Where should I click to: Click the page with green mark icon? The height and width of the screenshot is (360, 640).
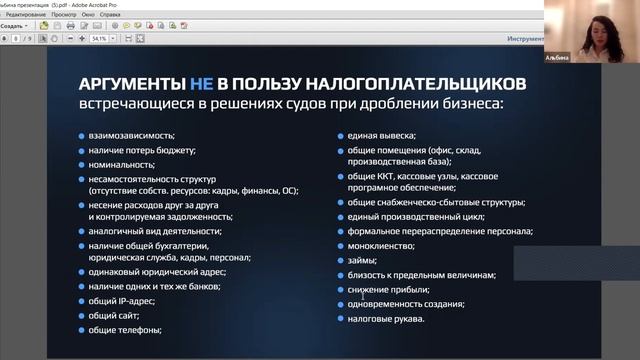click(x=173, y=26)
